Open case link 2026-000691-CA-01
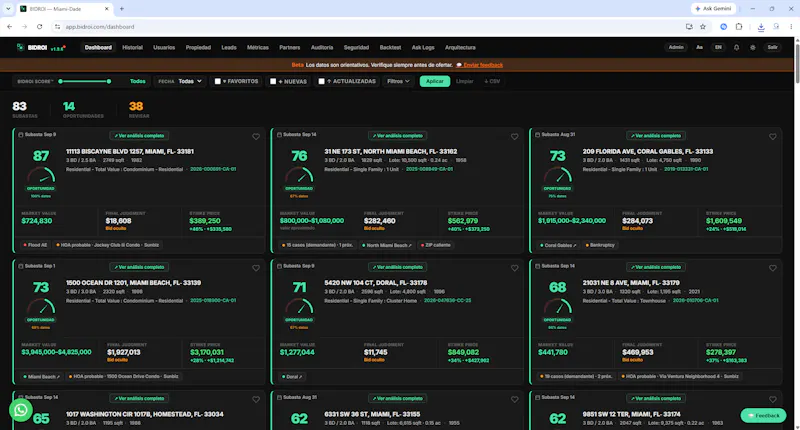This screenshot has width=800, height=430. (x=213, y=169)
